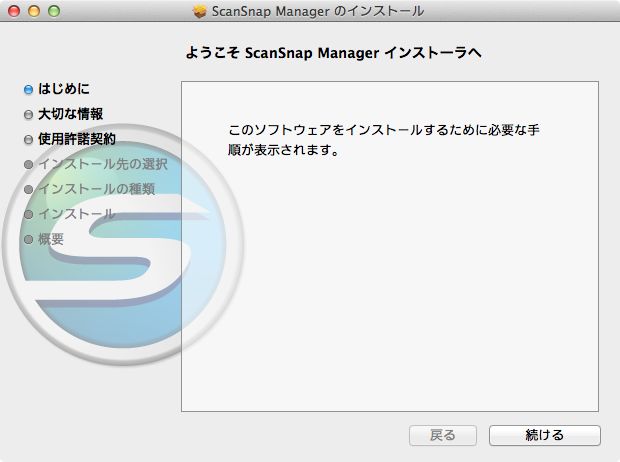Select the 使用許諾契約 step in sidebar
Screen dimensions: 620x462
77,139
